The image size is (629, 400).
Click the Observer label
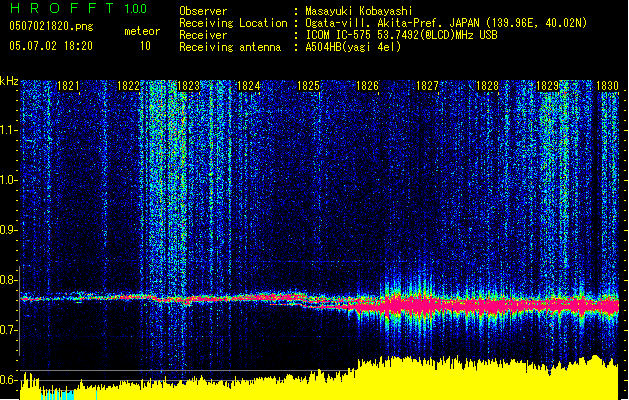203,11
